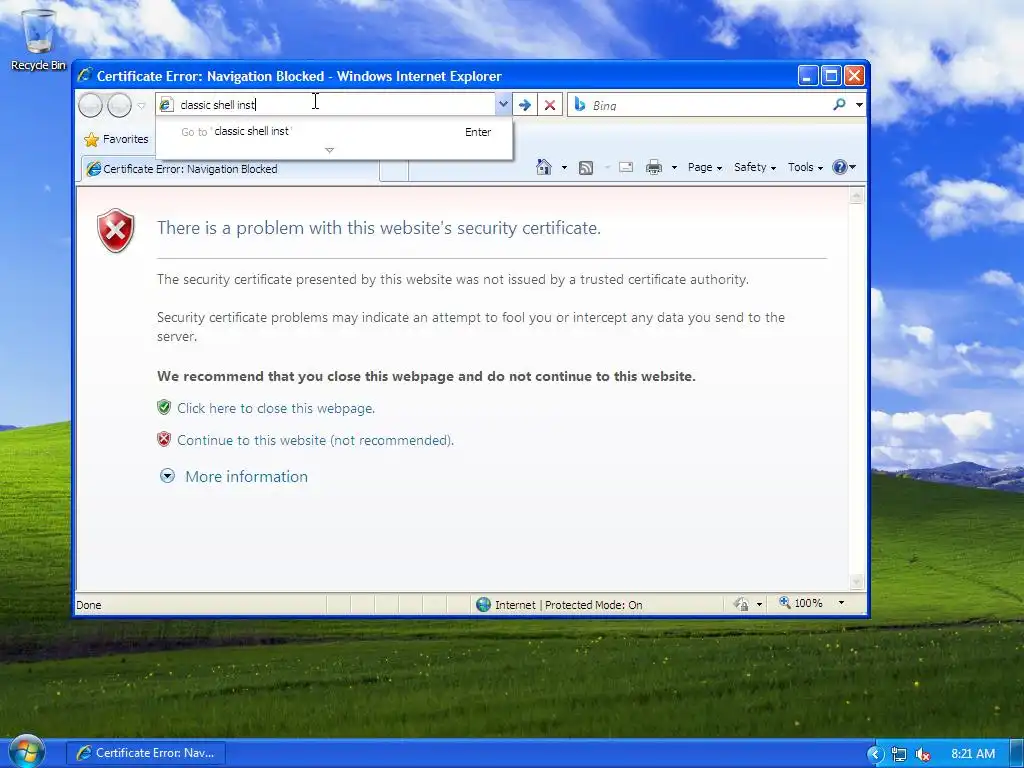
Task: Click the Go arrow button
Action: (x=524, y=104)
